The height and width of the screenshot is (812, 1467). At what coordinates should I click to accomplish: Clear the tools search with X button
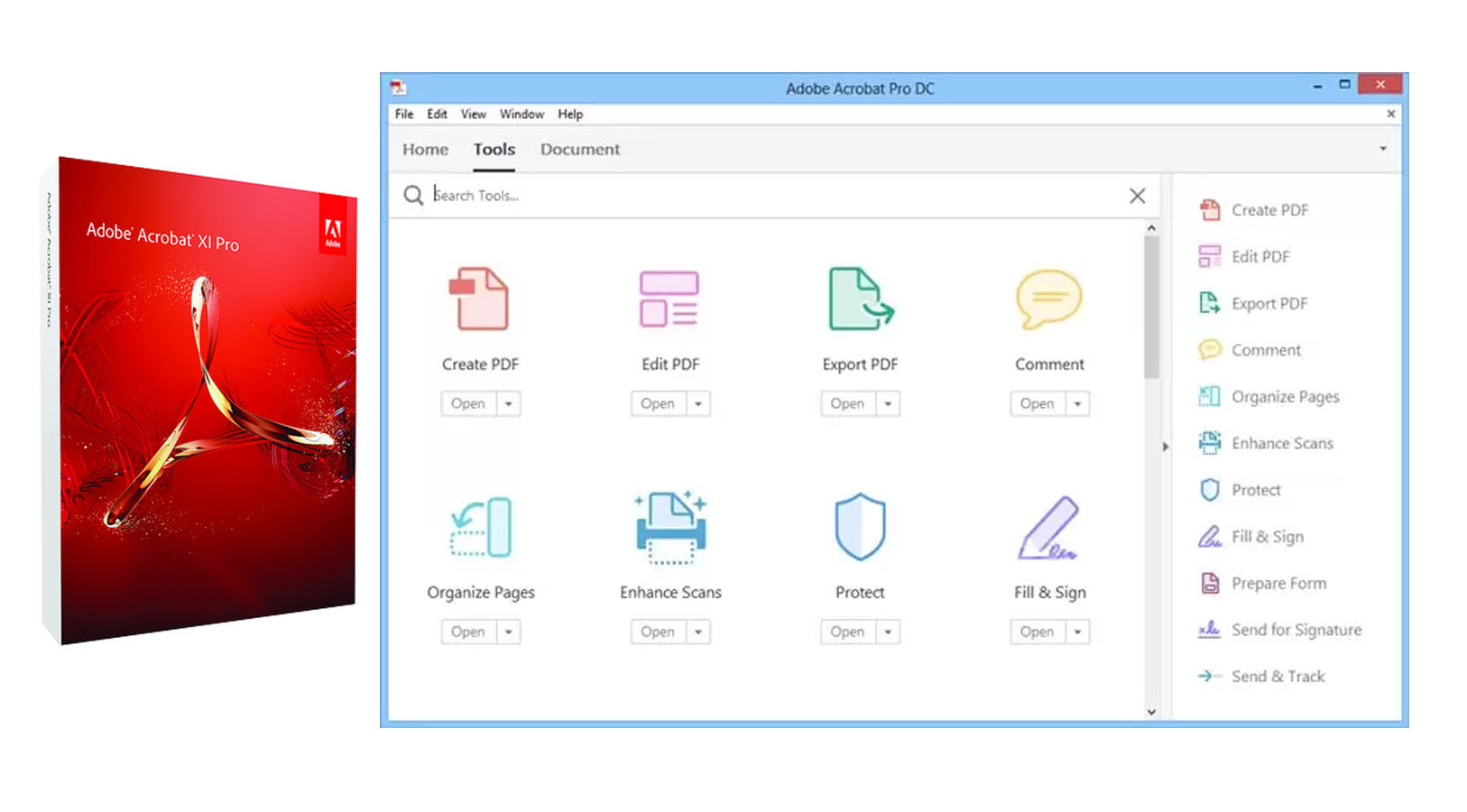pyautogui.click(x=1138, y=196)
